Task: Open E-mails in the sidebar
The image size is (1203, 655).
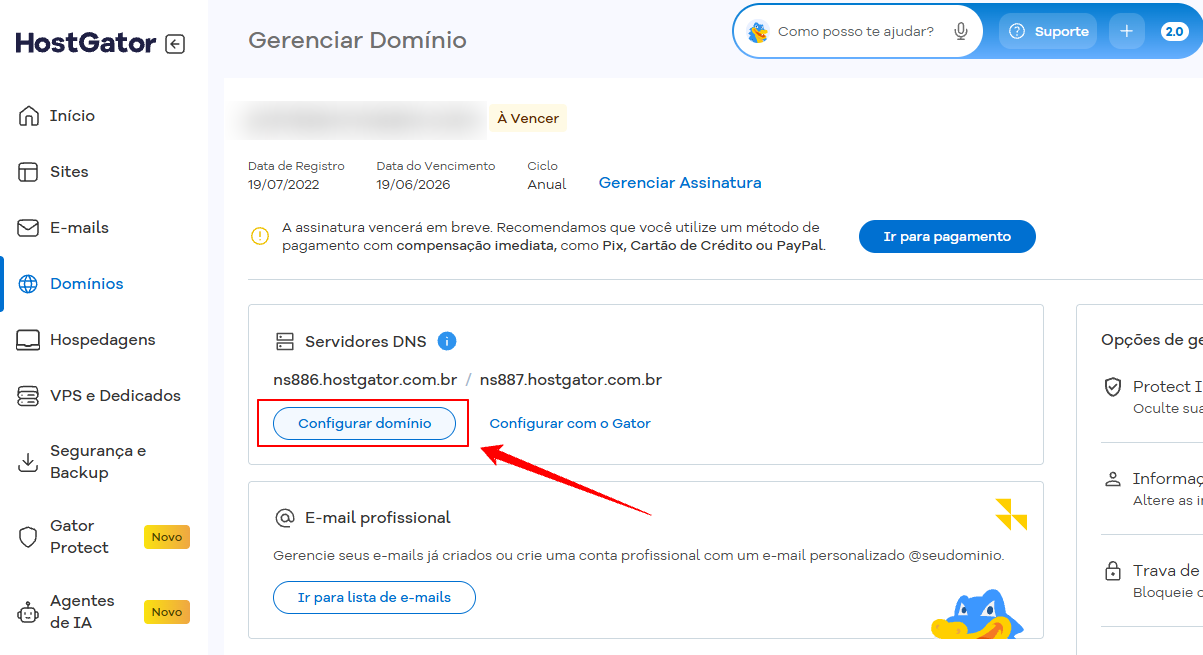Action: 79,228
